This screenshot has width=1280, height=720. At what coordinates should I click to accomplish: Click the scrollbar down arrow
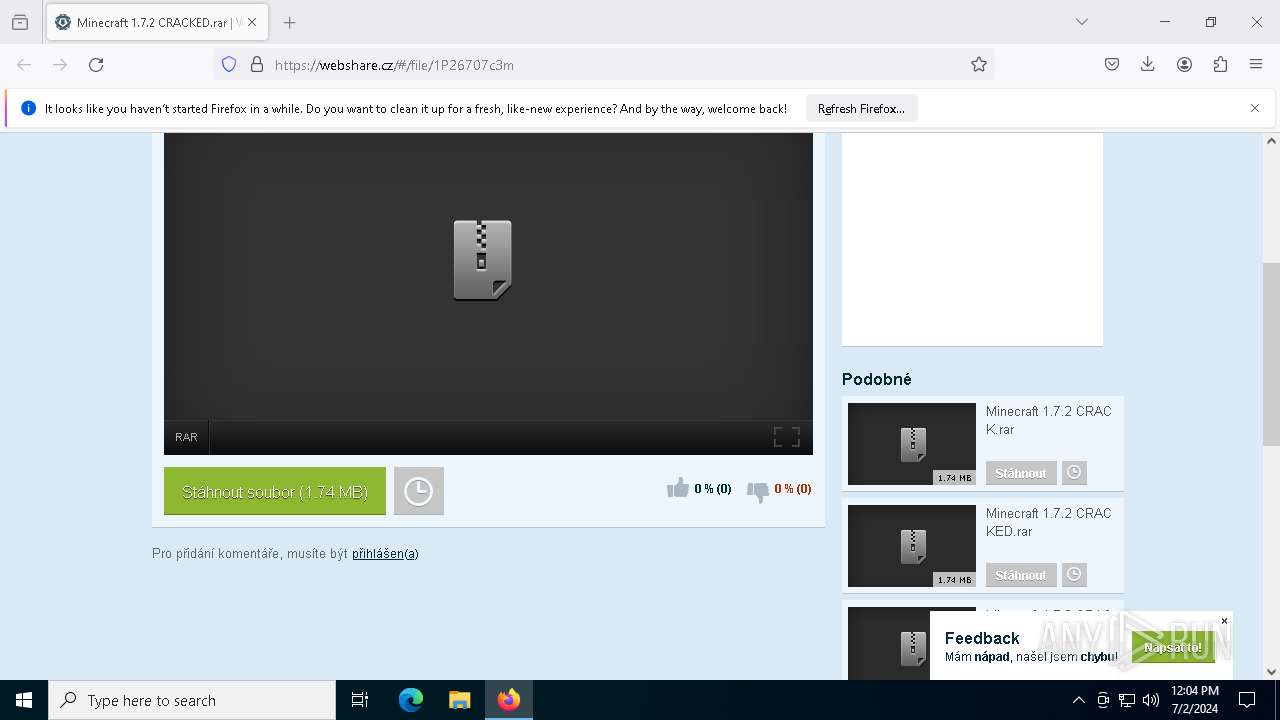pyautogui.click(x=1271, y=672)
